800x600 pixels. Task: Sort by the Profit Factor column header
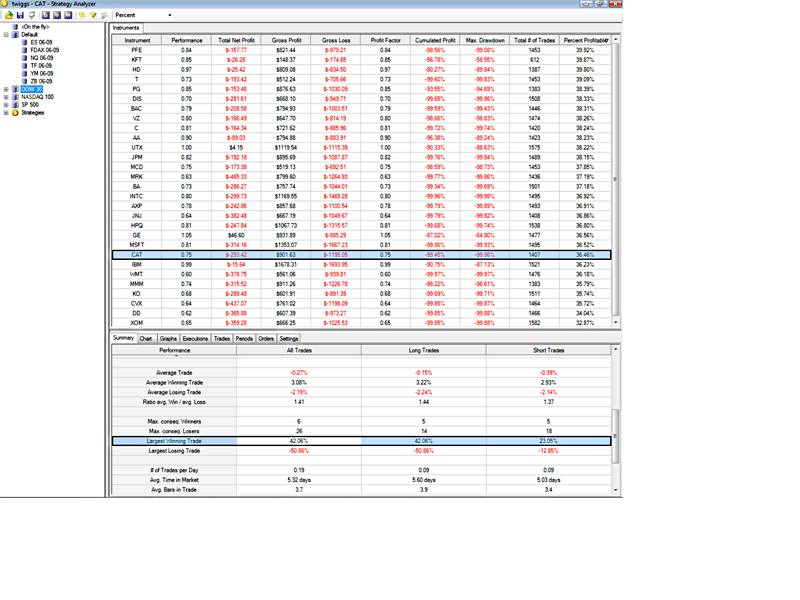pos(386,40)
